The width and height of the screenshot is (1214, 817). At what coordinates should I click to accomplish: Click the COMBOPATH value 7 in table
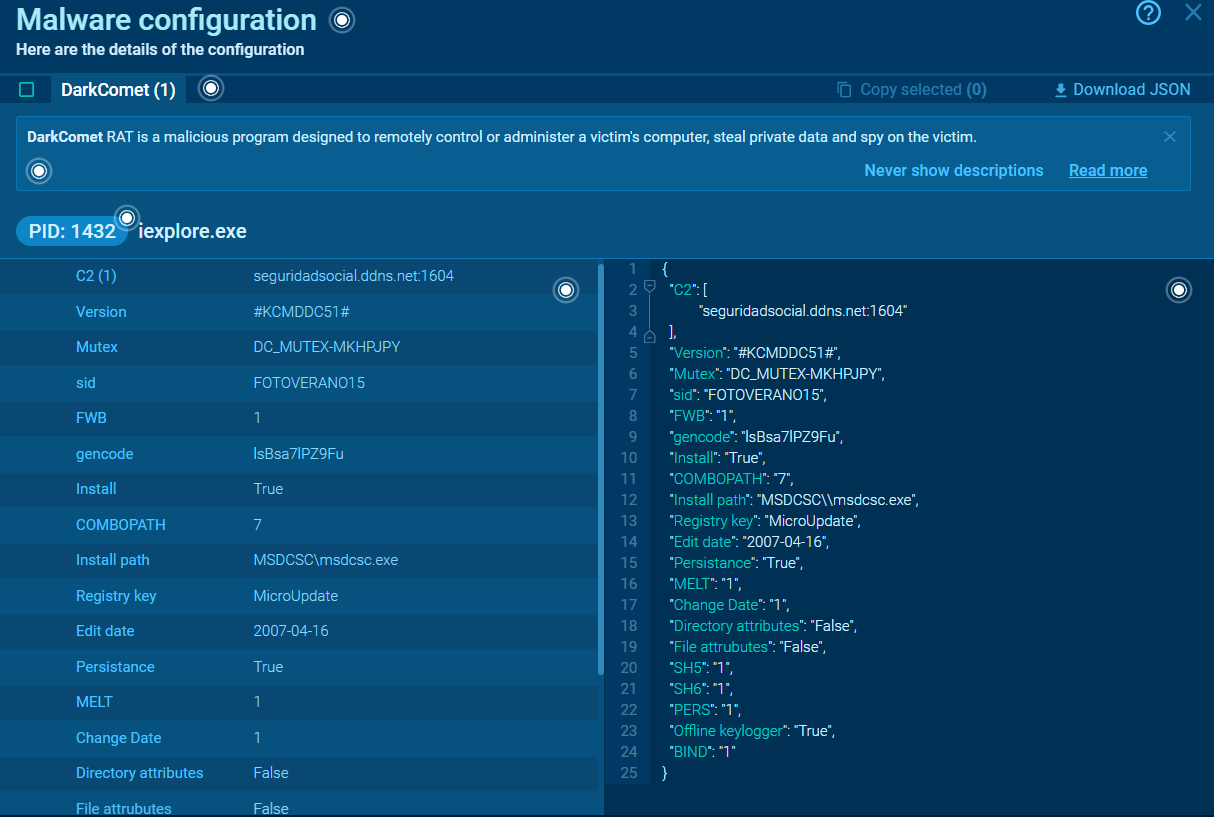[x=257, y=525]
